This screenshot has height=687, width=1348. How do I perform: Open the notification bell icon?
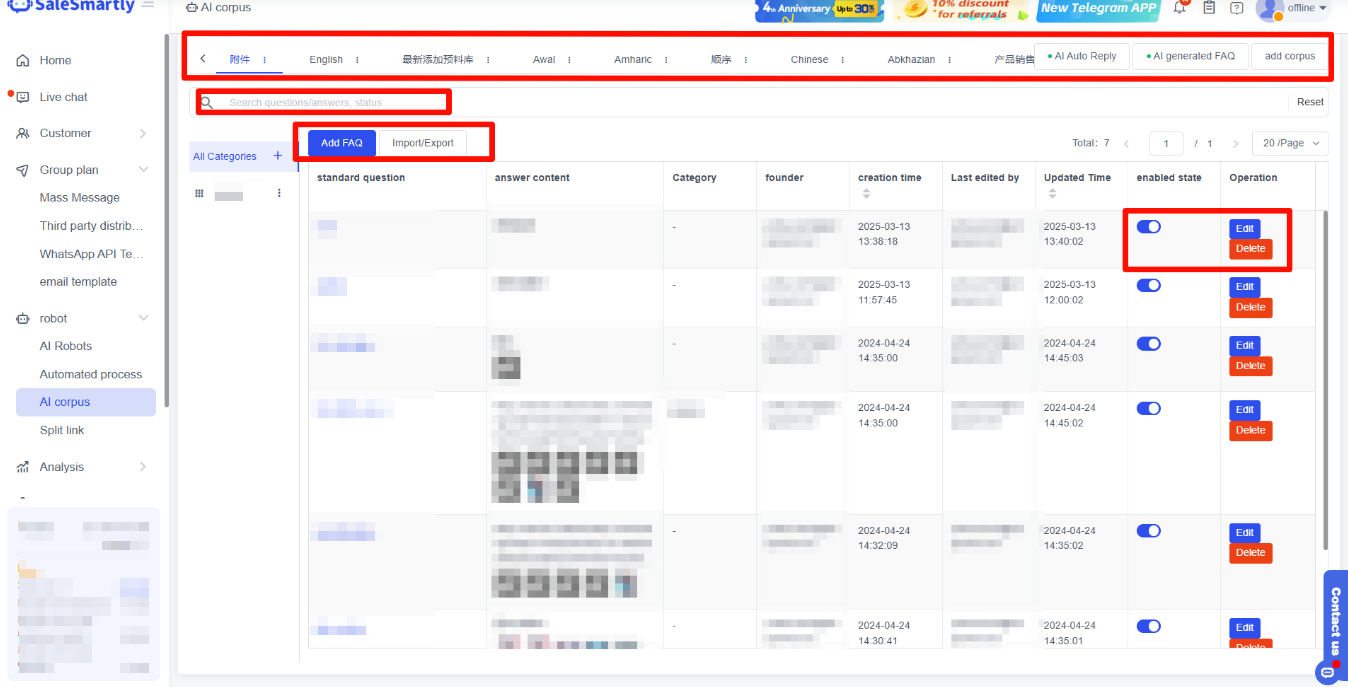1180,8
